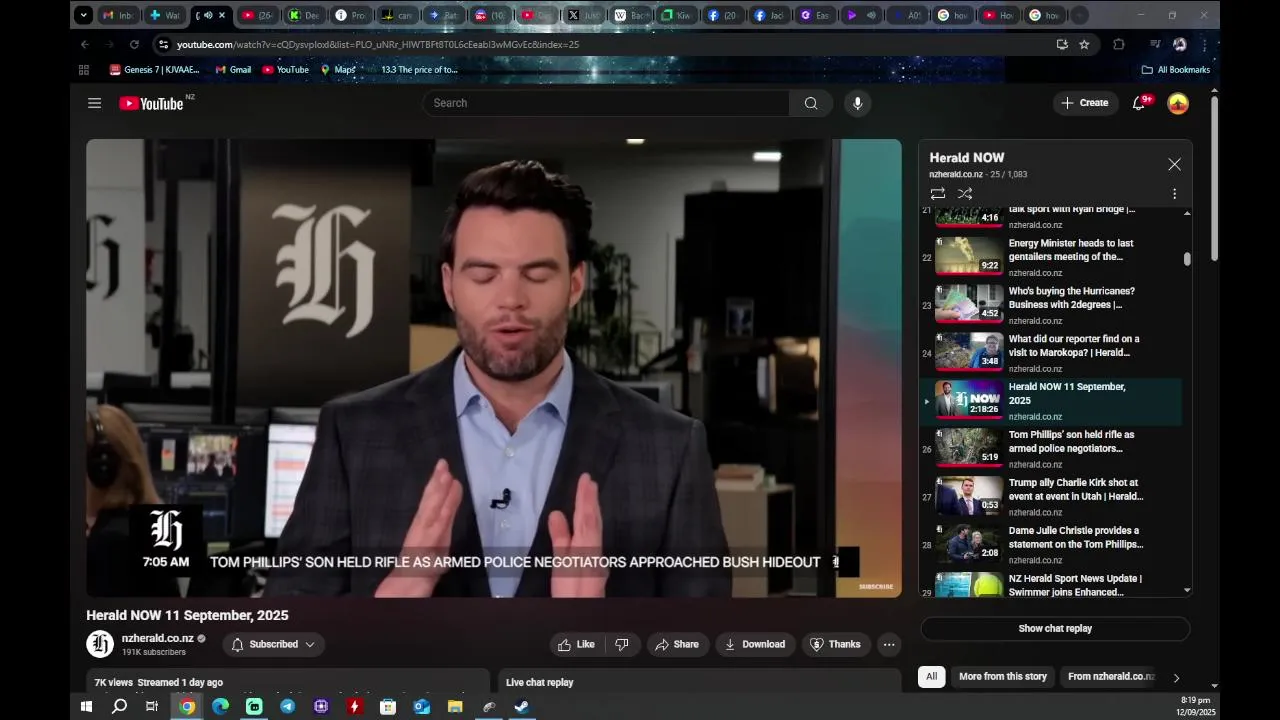Open Genesis 7 KJVAAE bookmark
Image resolution: width=1280 pixels, height=720 pixels.
(154, 70)
